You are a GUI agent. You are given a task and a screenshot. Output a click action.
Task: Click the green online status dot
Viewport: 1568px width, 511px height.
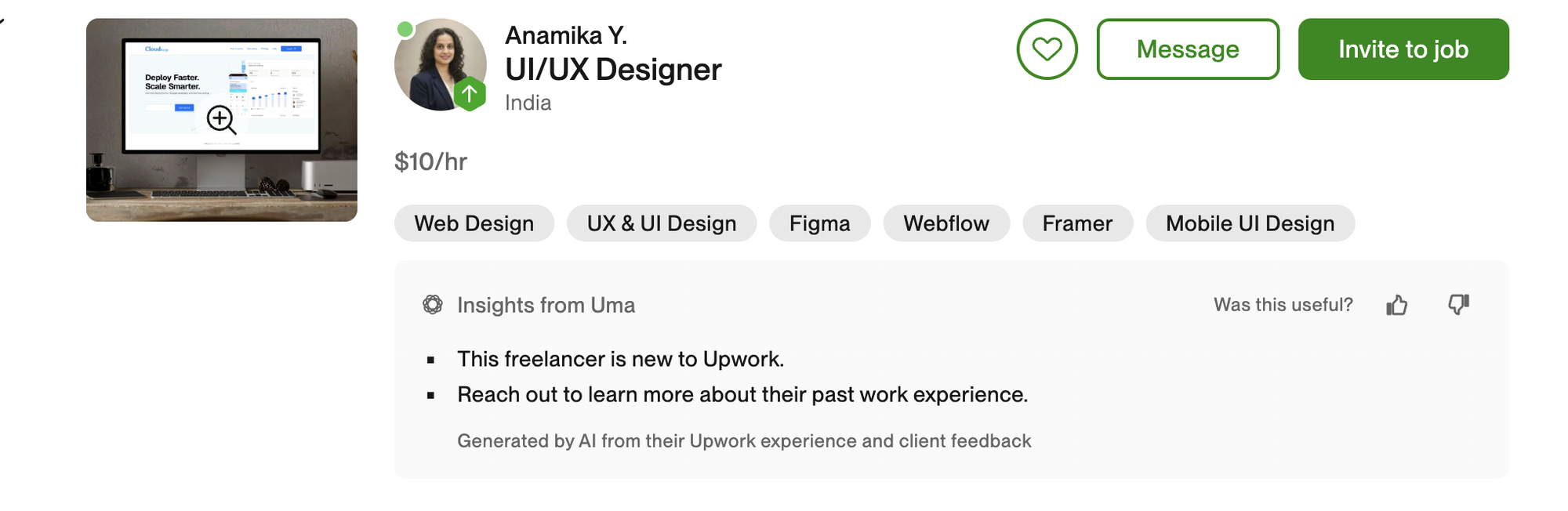coord(405,30)
